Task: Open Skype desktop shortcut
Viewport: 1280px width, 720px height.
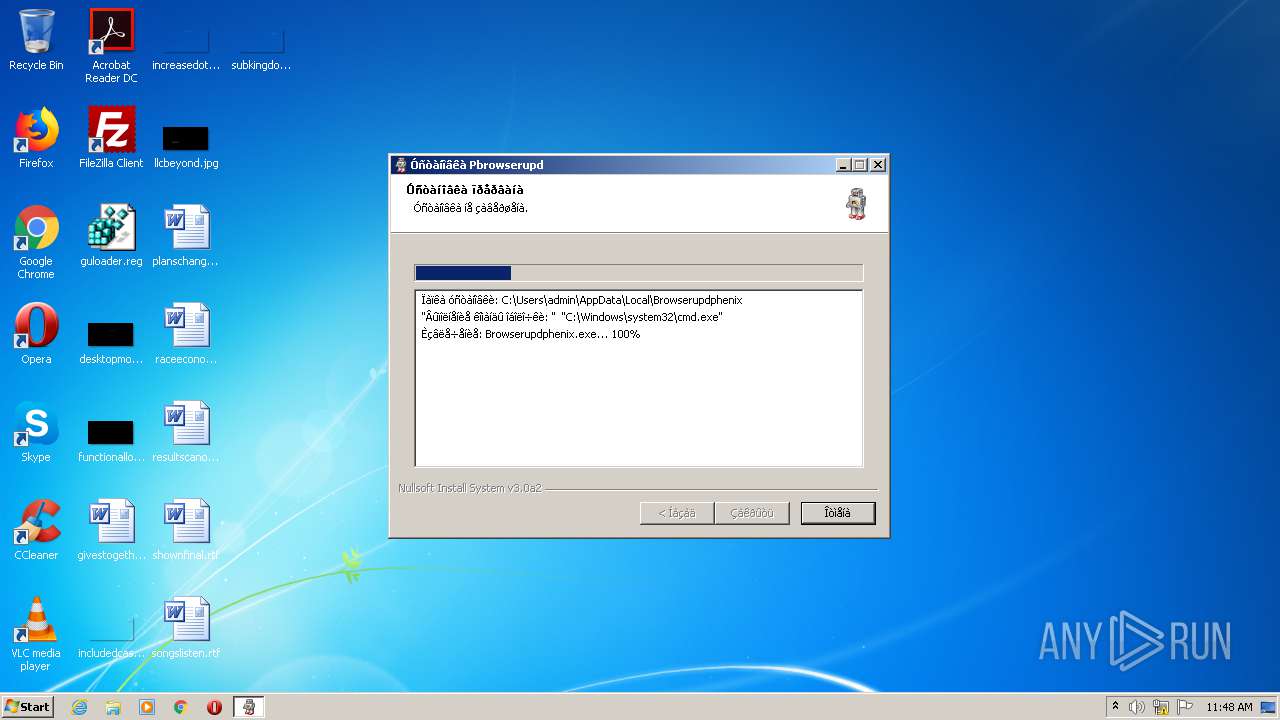Action: pos(36,432)
